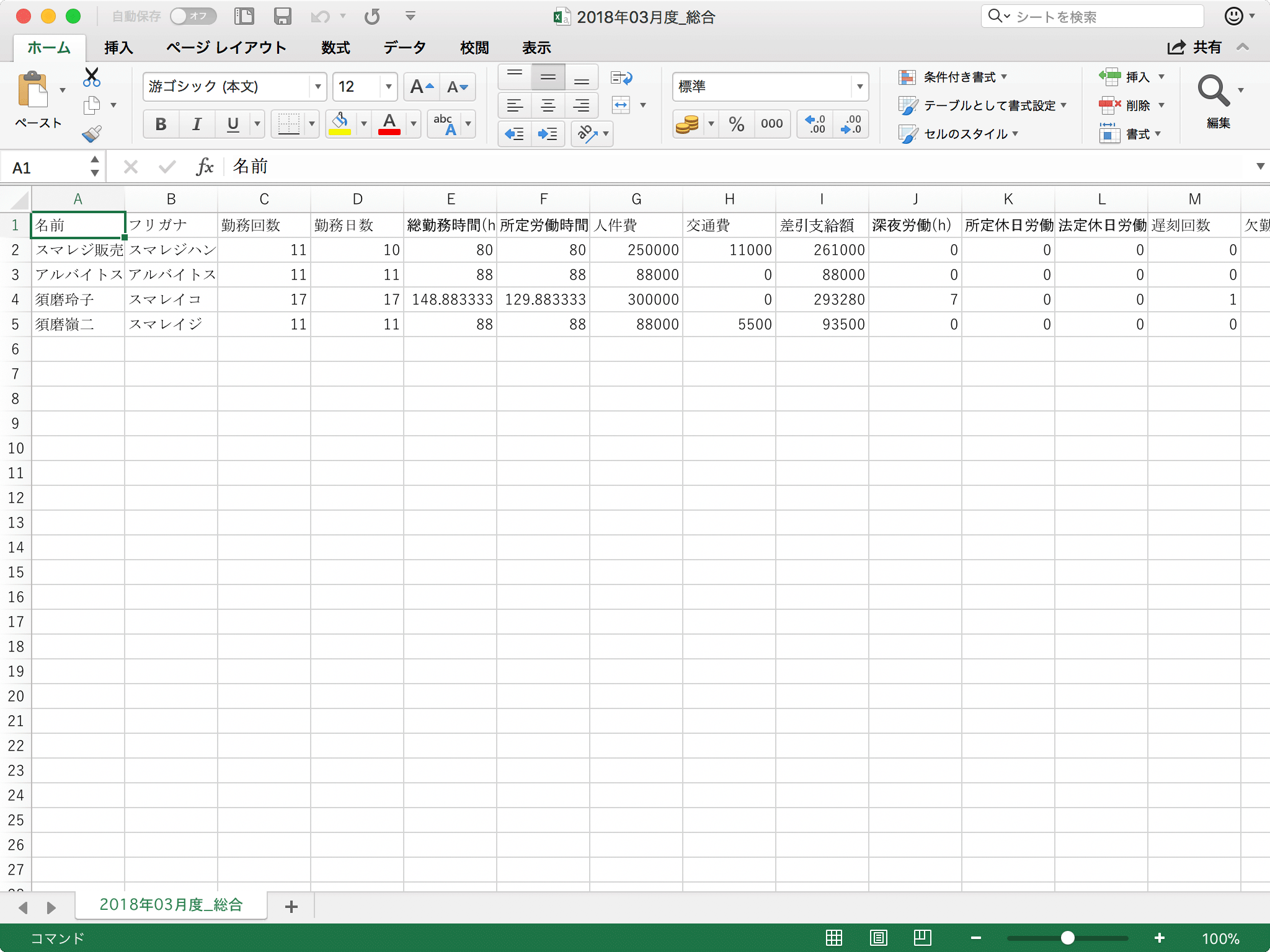Click the accounting number format coin icon
1270x952 pixels.
688,124
